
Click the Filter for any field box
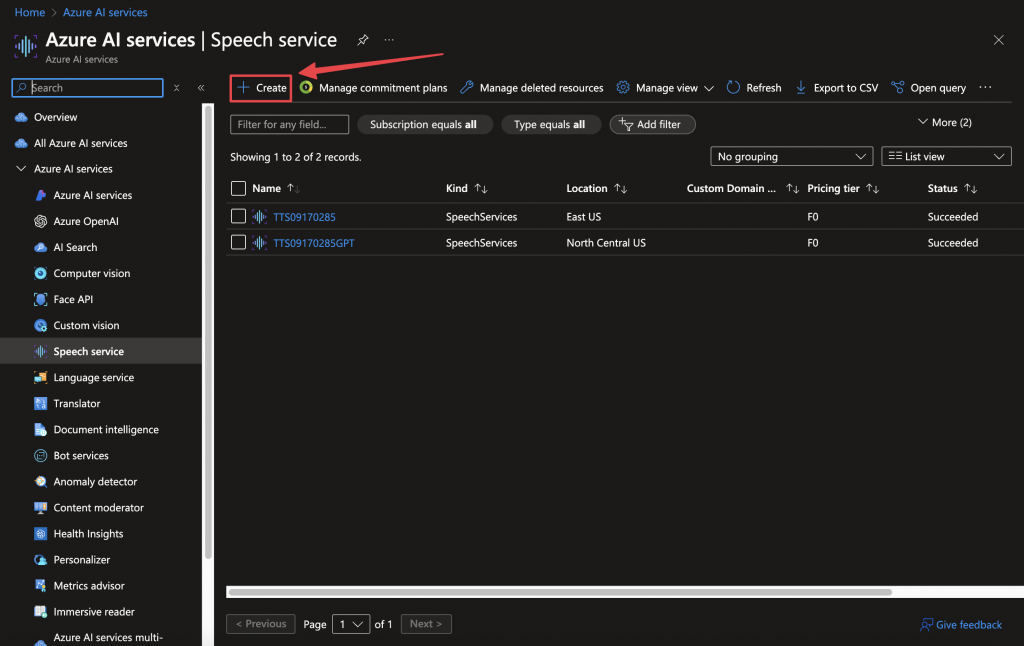click(289, 124)
